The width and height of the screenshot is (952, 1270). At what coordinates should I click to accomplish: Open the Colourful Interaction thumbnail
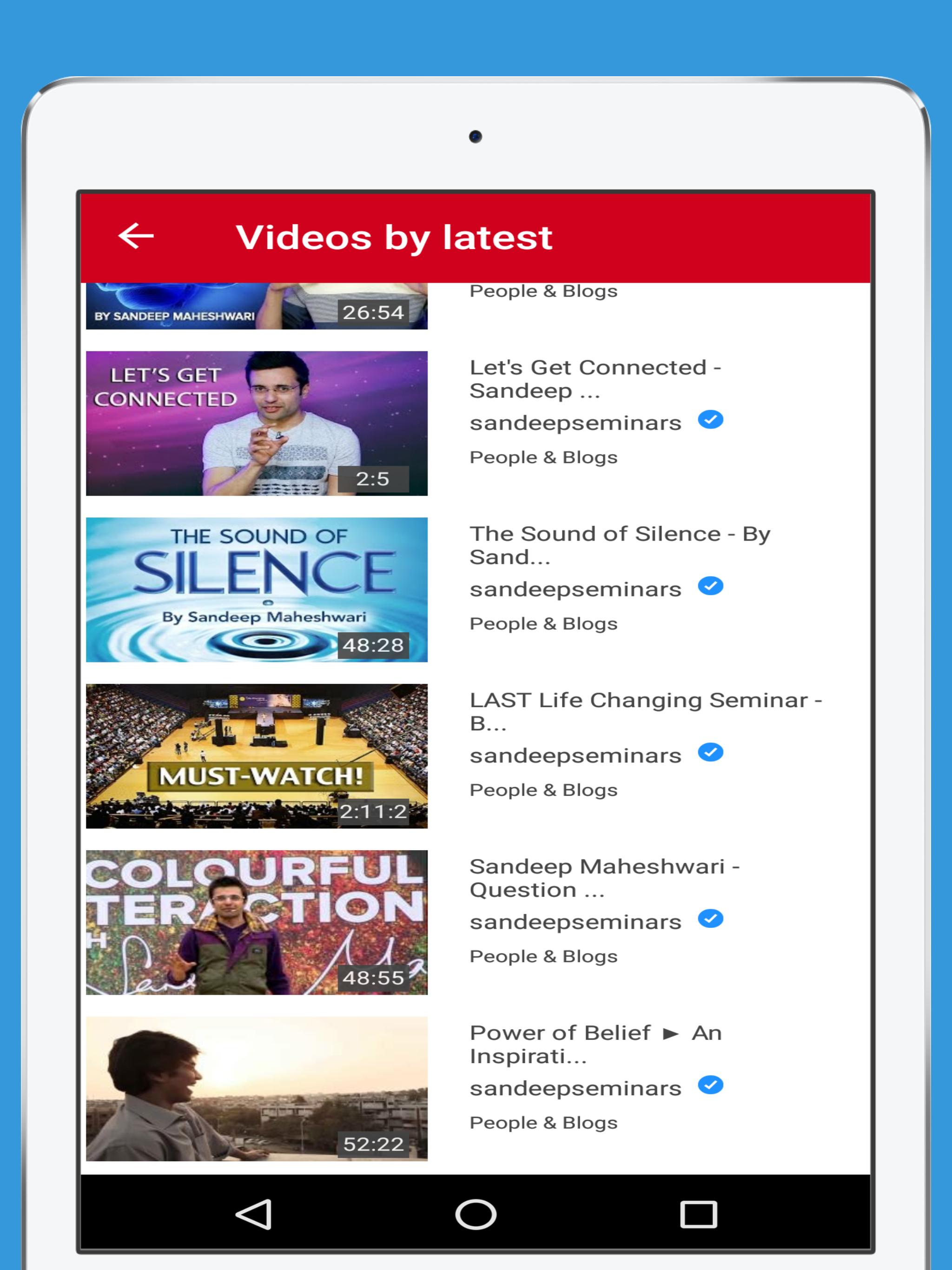(x=257, y=922)
